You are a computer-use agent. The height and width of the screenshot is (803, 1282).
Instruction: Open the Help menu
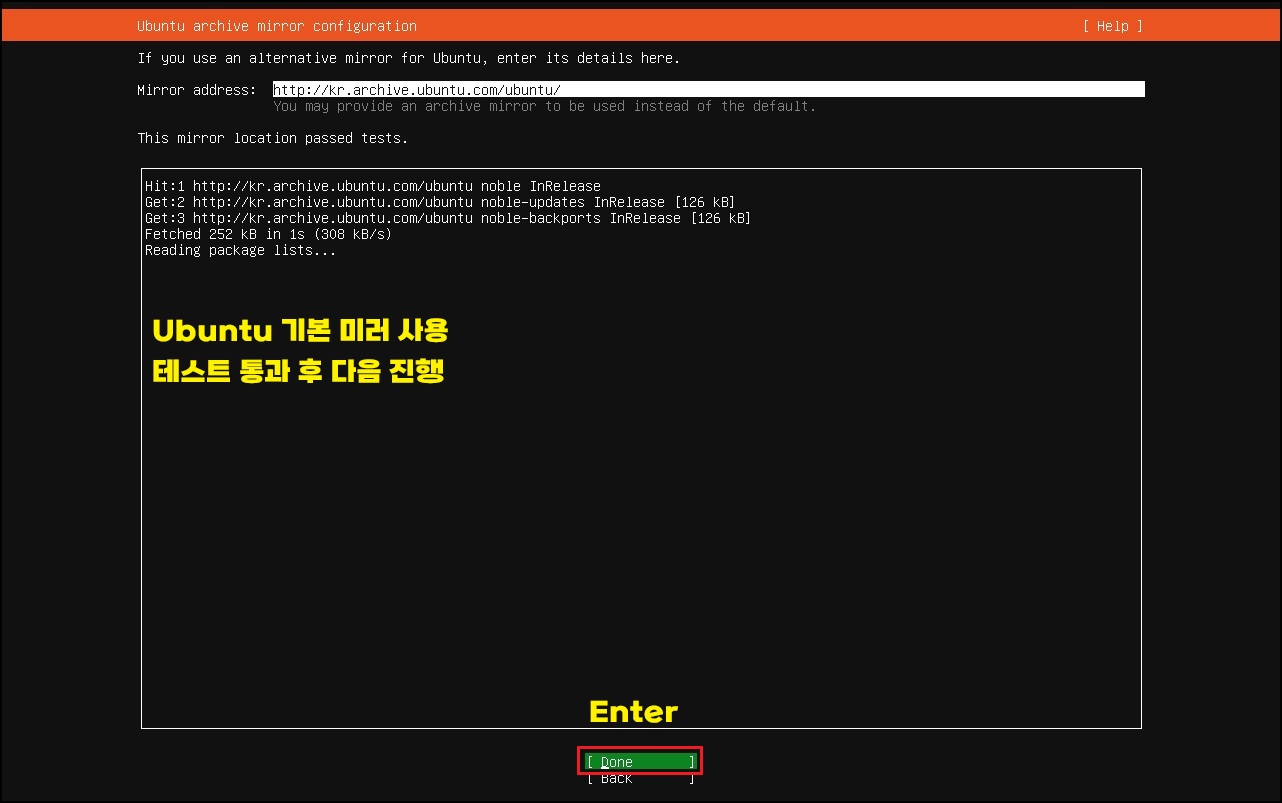click(1112, 26)
